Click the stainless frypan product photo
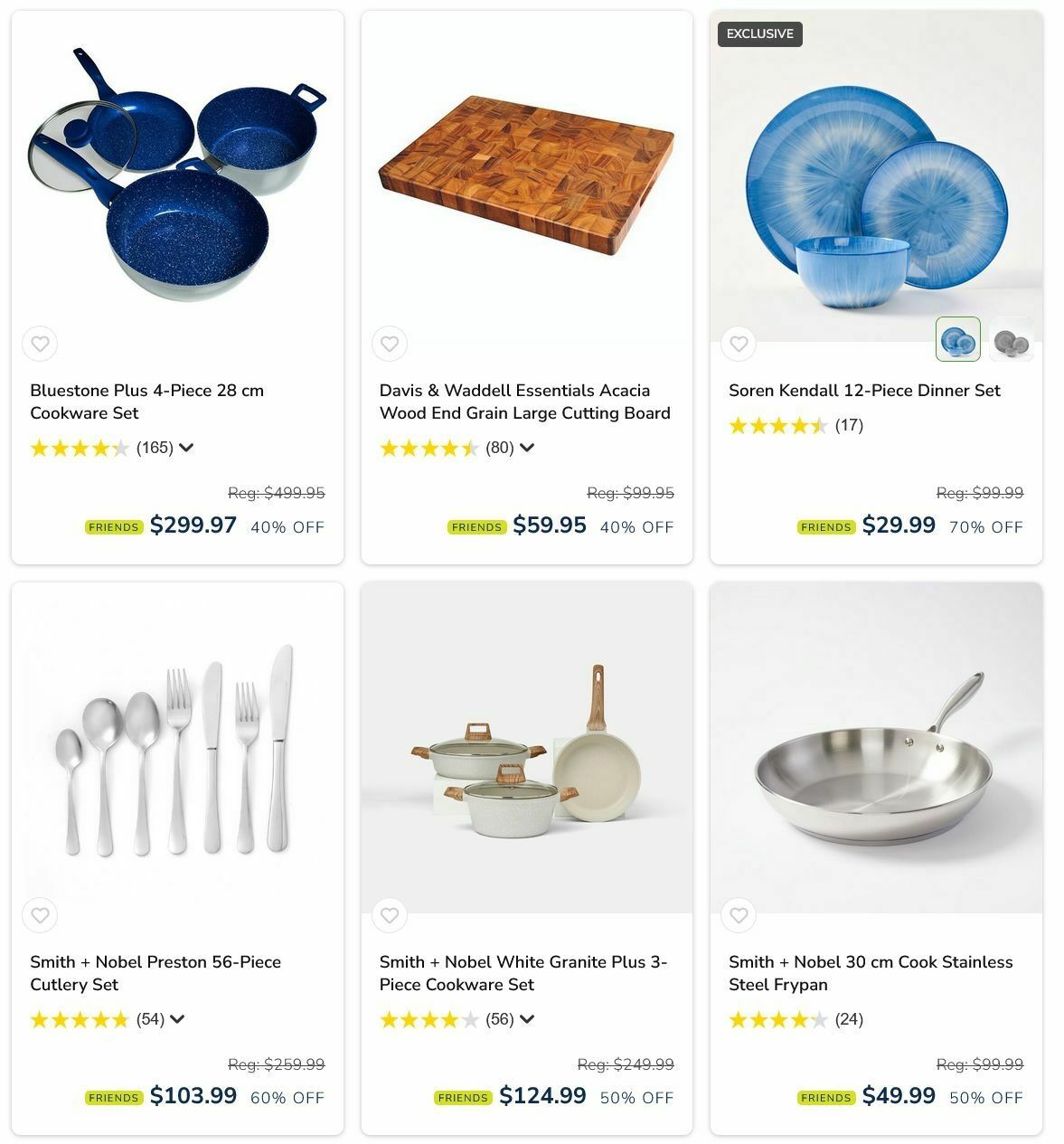This screenshot has width=1064, height=1144. 876,748
